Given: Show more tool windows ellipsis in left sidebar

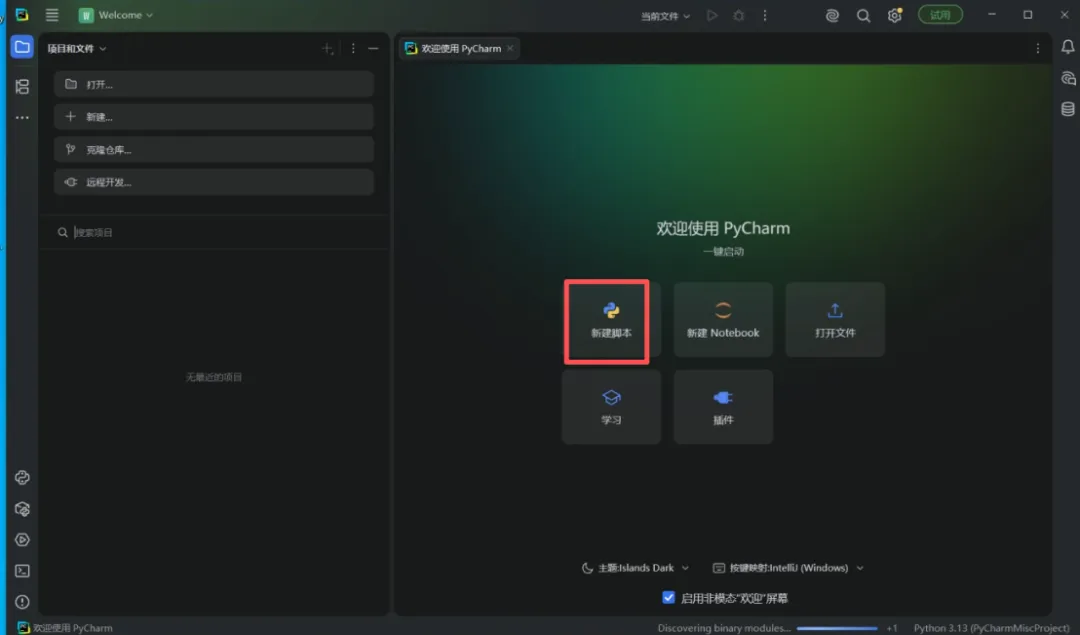Looking at the screenshot, I should [22, 118].
